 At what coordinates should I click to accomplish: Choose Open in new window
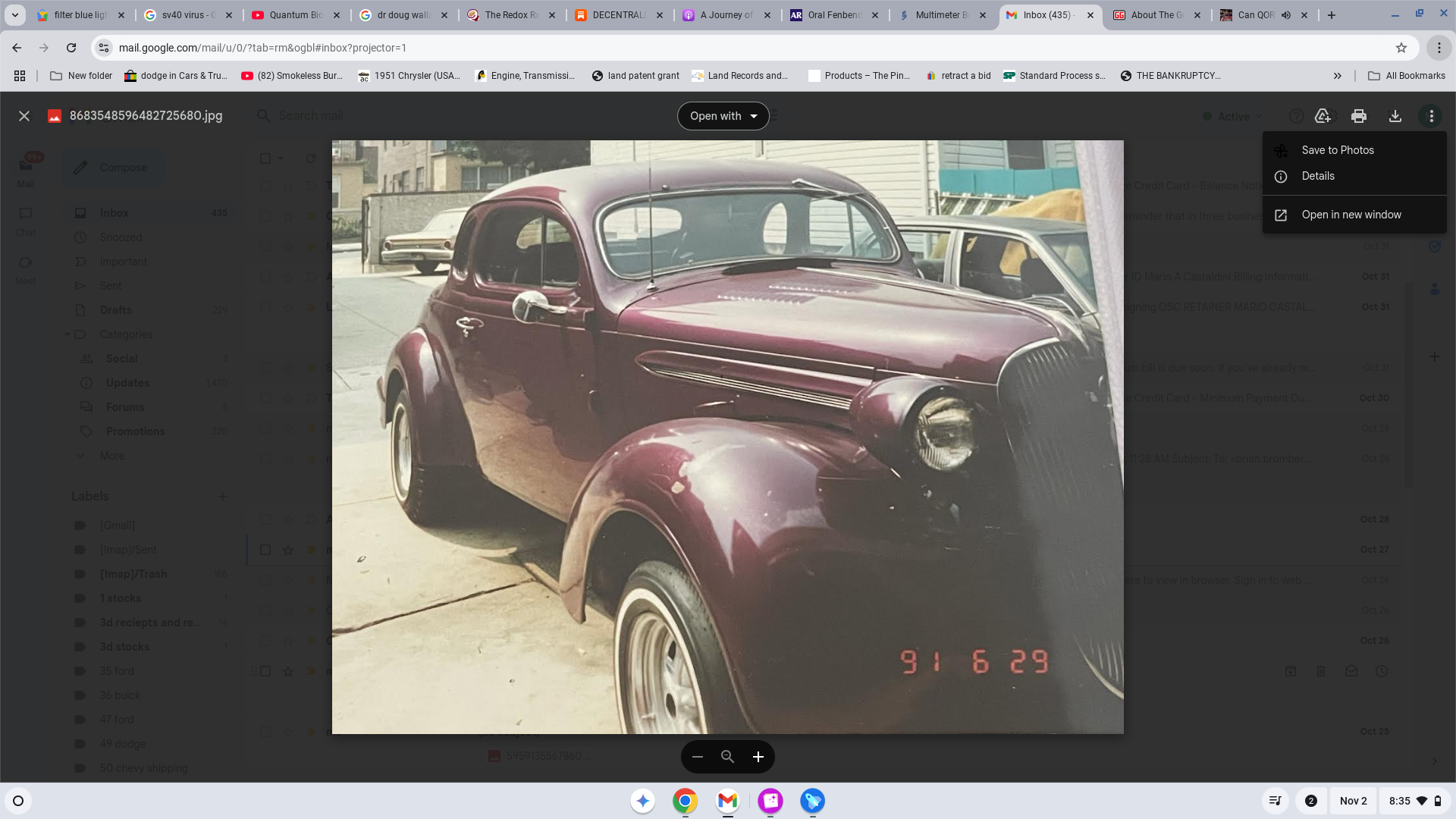(x=1354, y=215)
